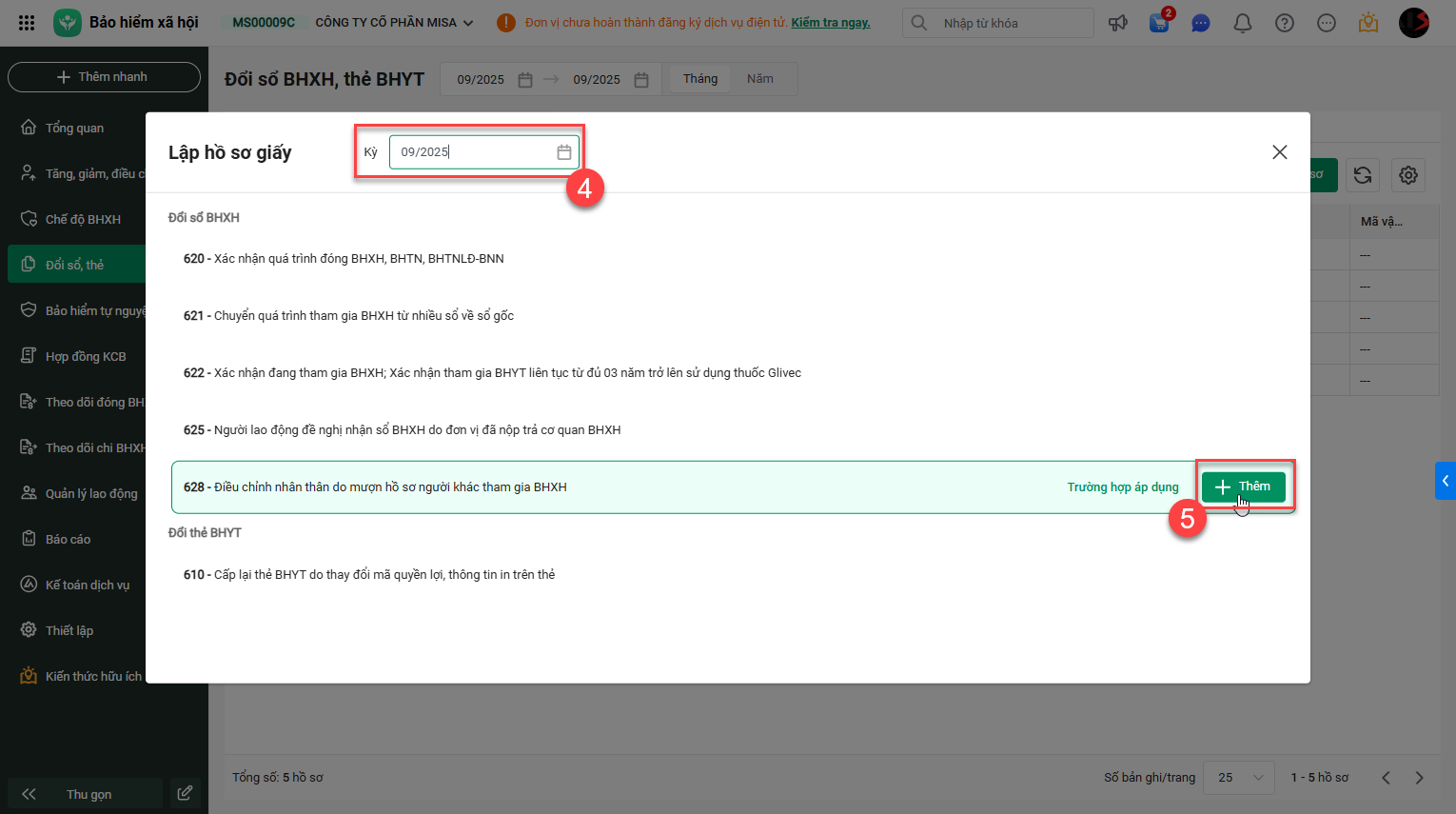This screenshot has width=1456, height=814.
Task: Open Quản lý lao động menu
Action: (x=76, y=493)
